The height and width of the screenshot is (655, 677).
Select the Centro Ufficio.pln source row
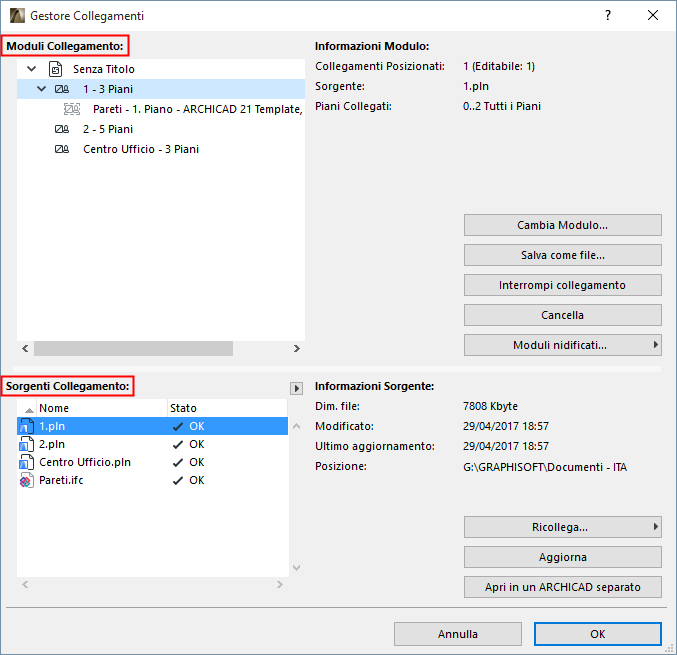(152, 462)
